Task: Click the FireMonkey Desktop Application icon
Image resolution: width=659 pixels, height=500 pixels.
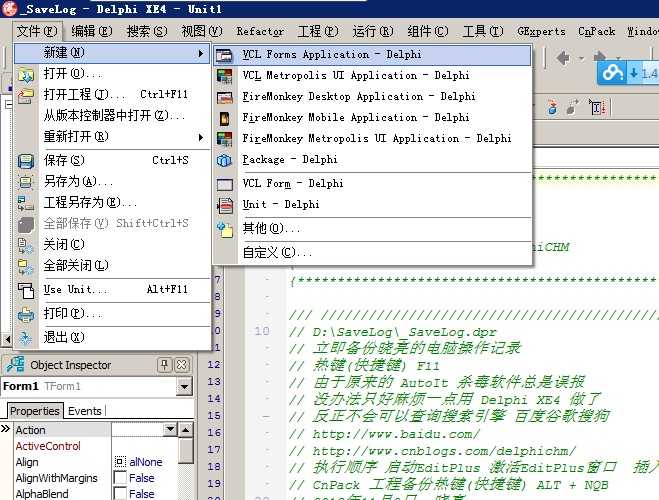Action: tap(224, 97)
